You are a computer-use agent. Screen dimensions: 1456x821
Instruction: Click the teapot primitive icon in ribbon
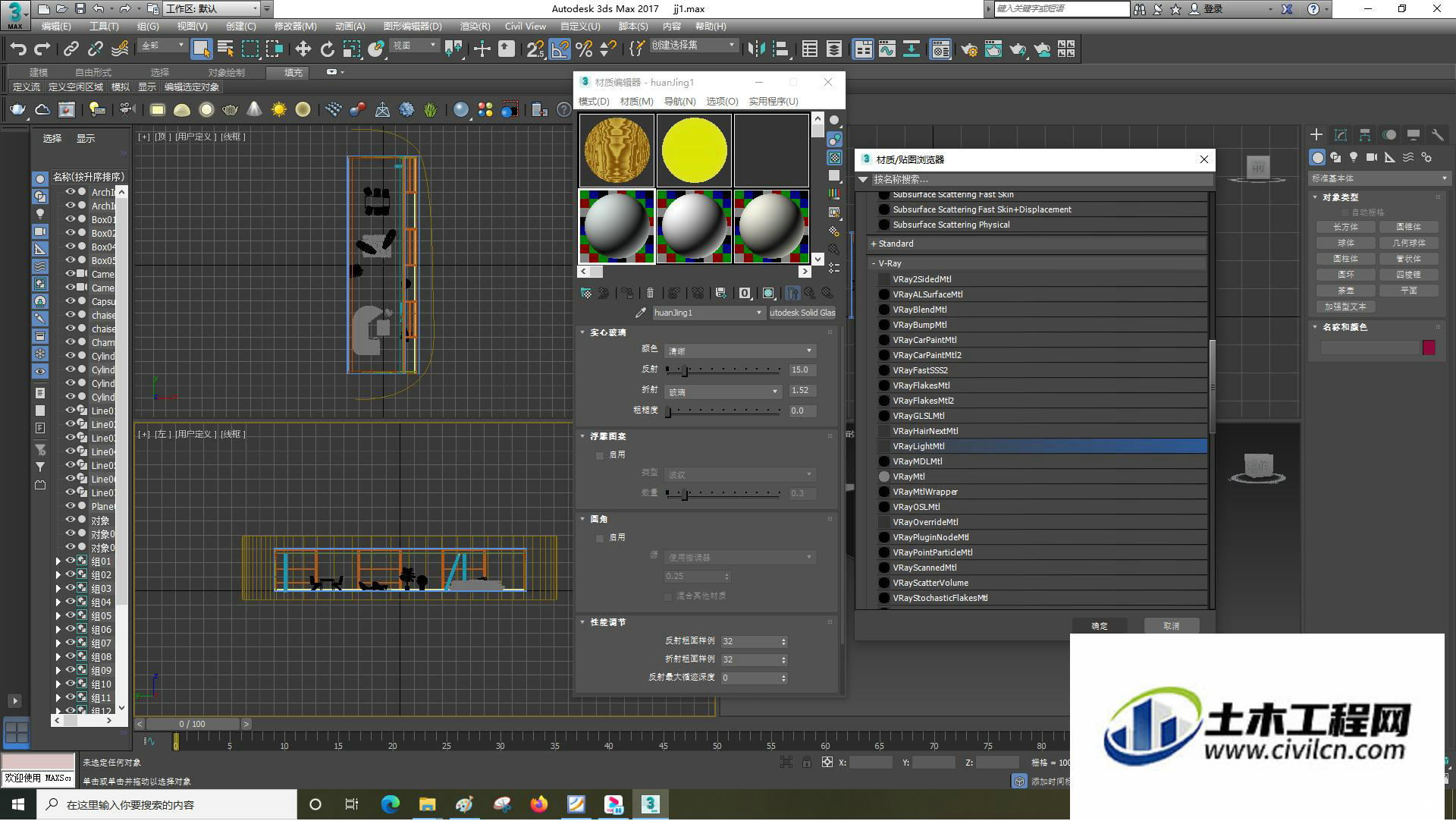click(x=231, y=110)
